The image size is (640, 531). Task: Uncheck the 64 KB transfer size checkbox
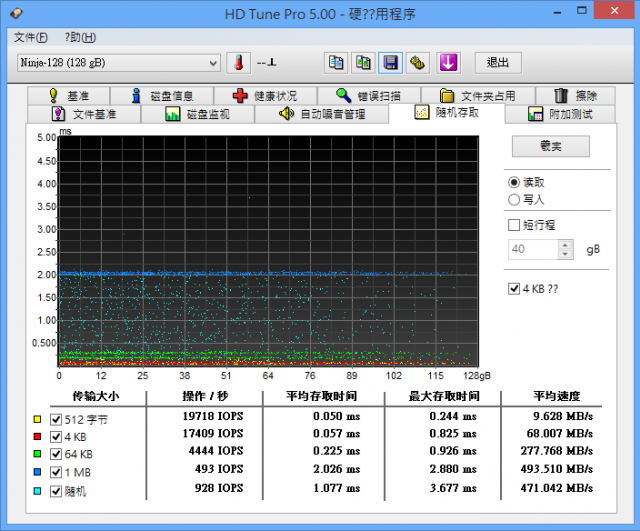pos(56,454)
